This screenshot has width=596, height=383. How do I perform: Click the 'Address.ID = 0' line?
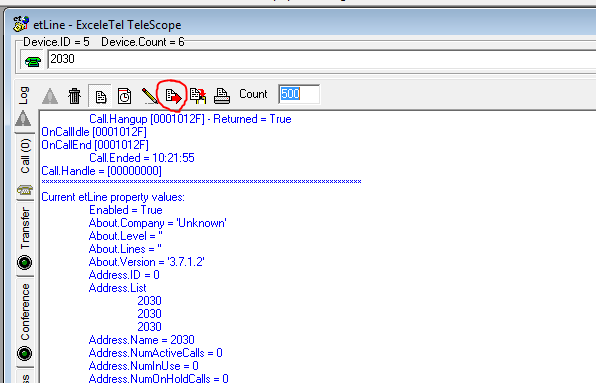(124, 275)
